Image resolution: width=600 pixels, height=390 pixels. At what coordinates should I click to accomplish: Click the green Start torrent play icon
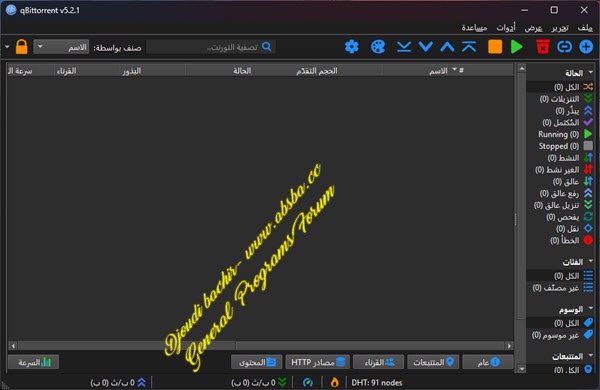coord(517,47)
